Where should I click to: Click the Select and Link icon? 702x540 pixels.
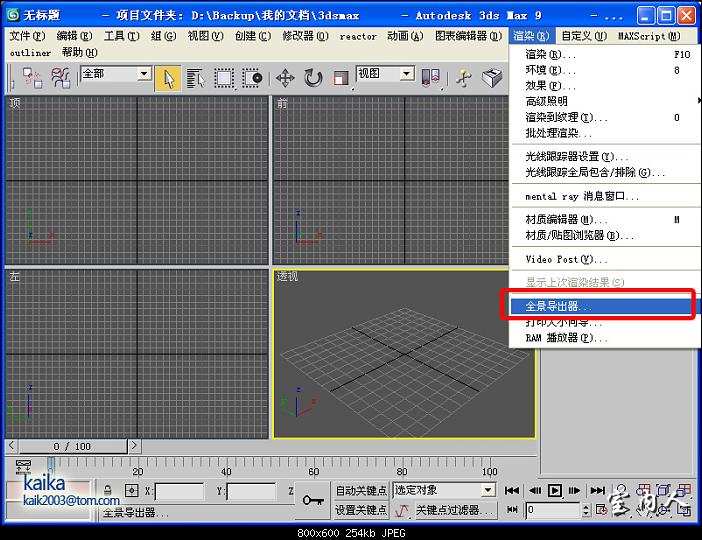32,78
